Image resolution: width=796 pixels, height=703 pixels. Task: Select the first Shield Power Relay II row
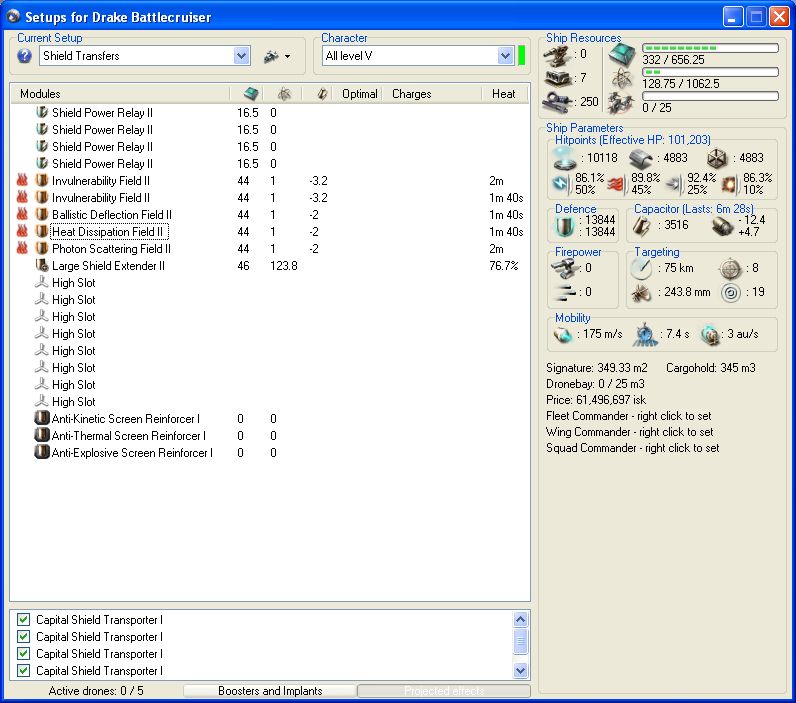(x=270, y=113)
